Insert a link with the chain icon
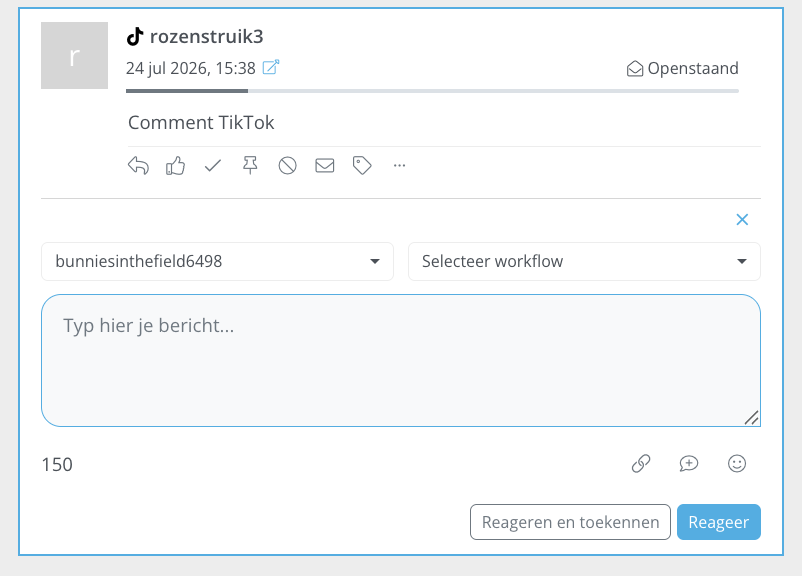This screenshot has height=576, width=802. (x=641, y=463)
